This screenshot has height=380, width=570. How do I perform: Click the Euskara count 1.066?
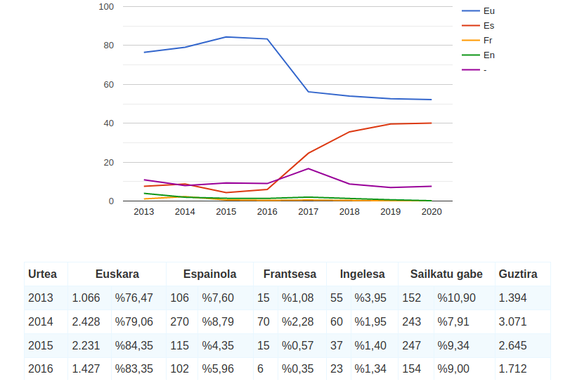tap(89, 298)
